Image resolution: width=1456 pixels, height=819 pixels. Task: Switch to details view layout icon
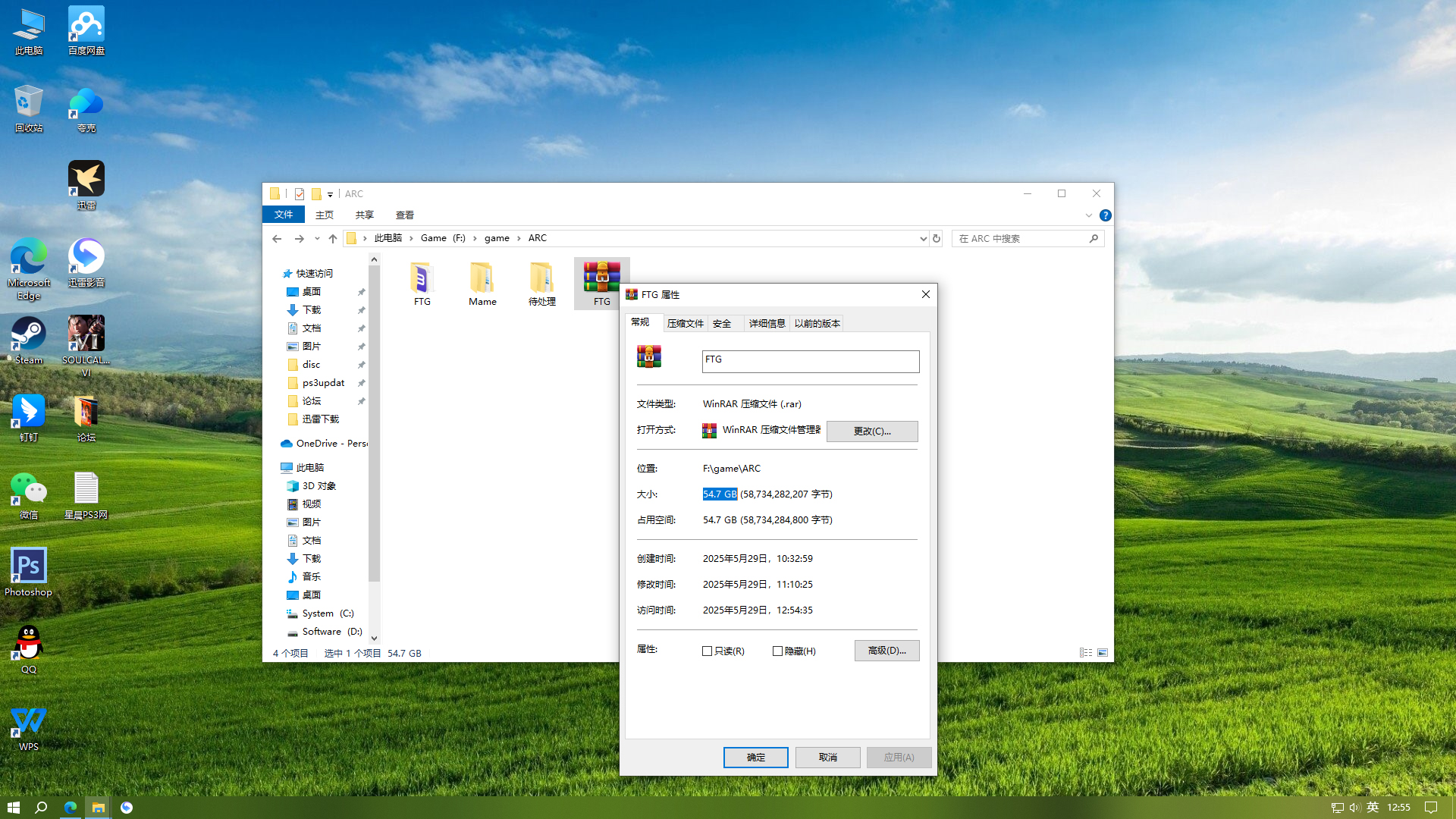1086,652
